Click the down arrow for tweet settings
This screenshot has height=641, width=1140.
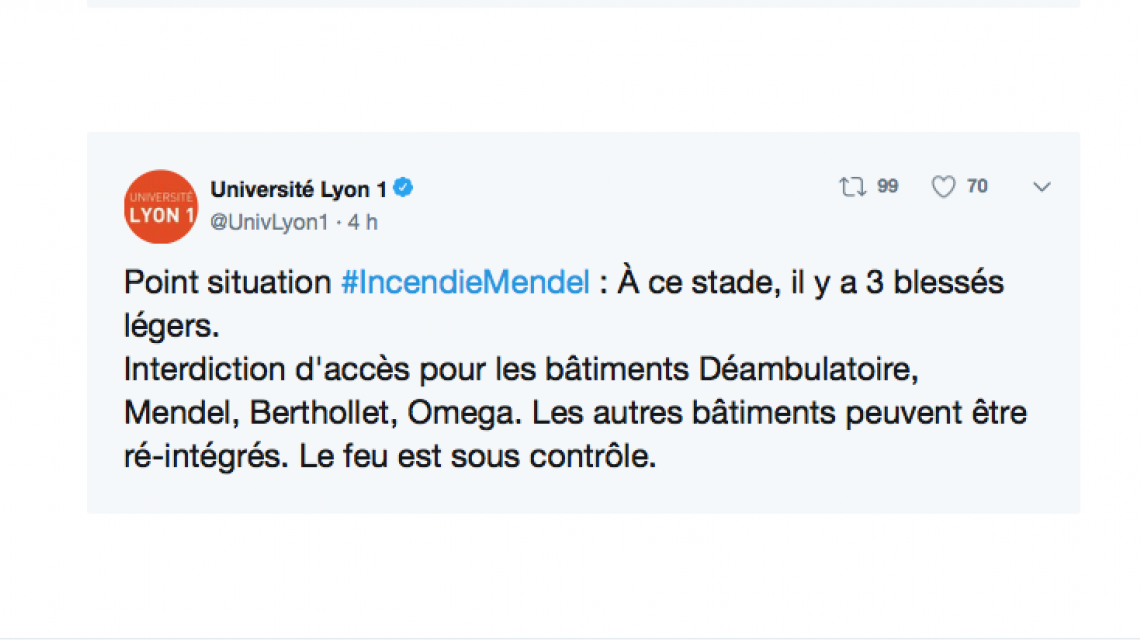point(1041,187)
